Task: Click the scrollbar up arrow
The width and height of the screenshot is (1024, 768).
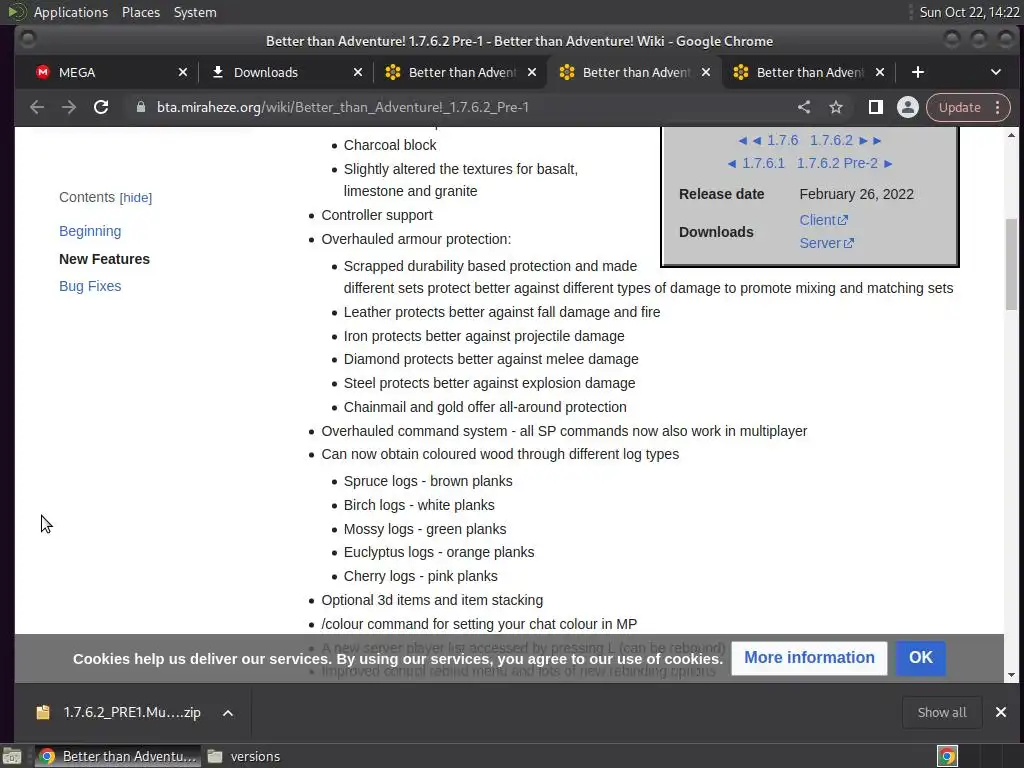Action: click(1012, 135)
